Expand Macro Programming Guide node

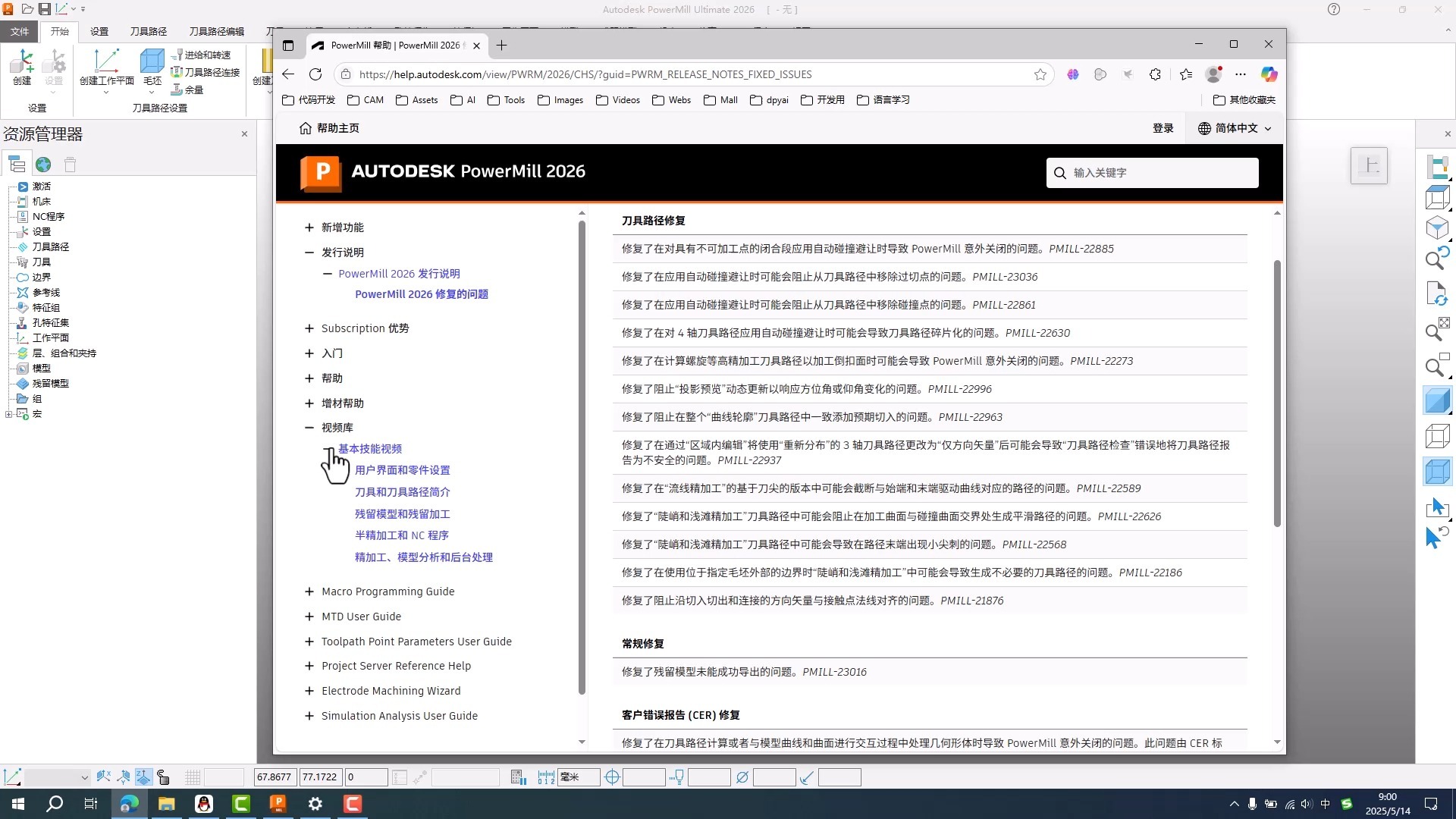(x=309, y=591)
